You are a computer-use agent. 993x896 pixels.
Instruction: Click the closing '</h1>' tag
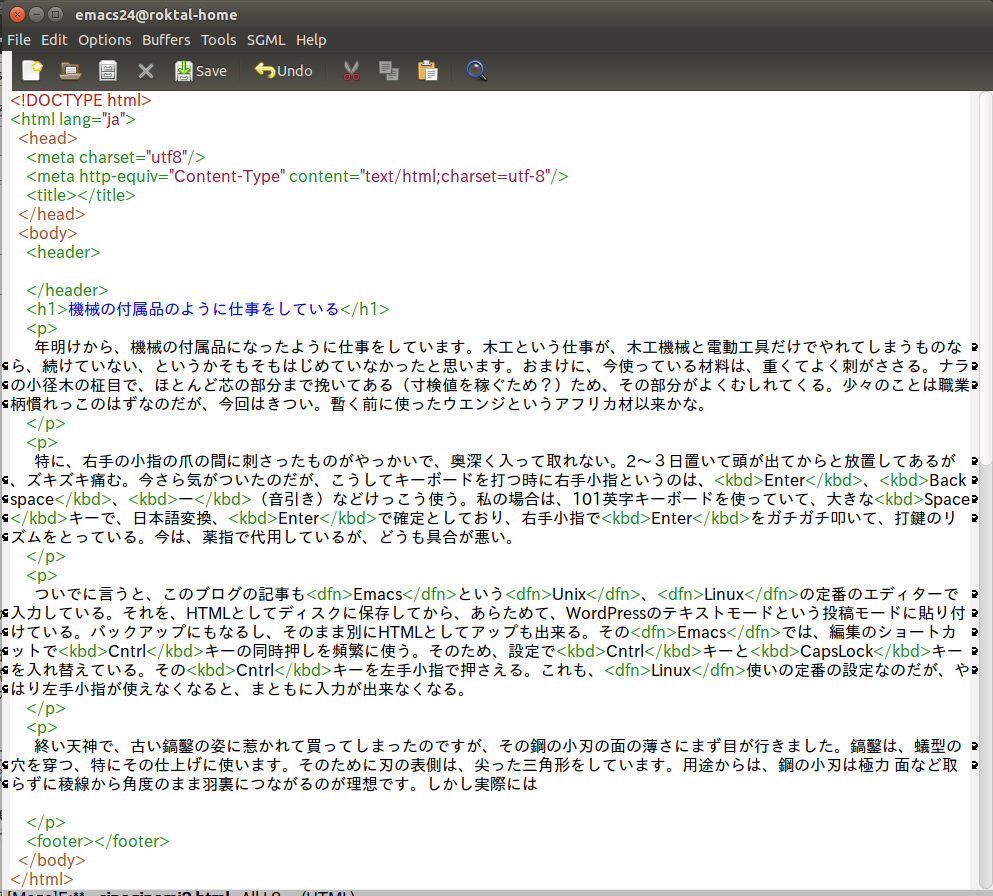(365, 309)
